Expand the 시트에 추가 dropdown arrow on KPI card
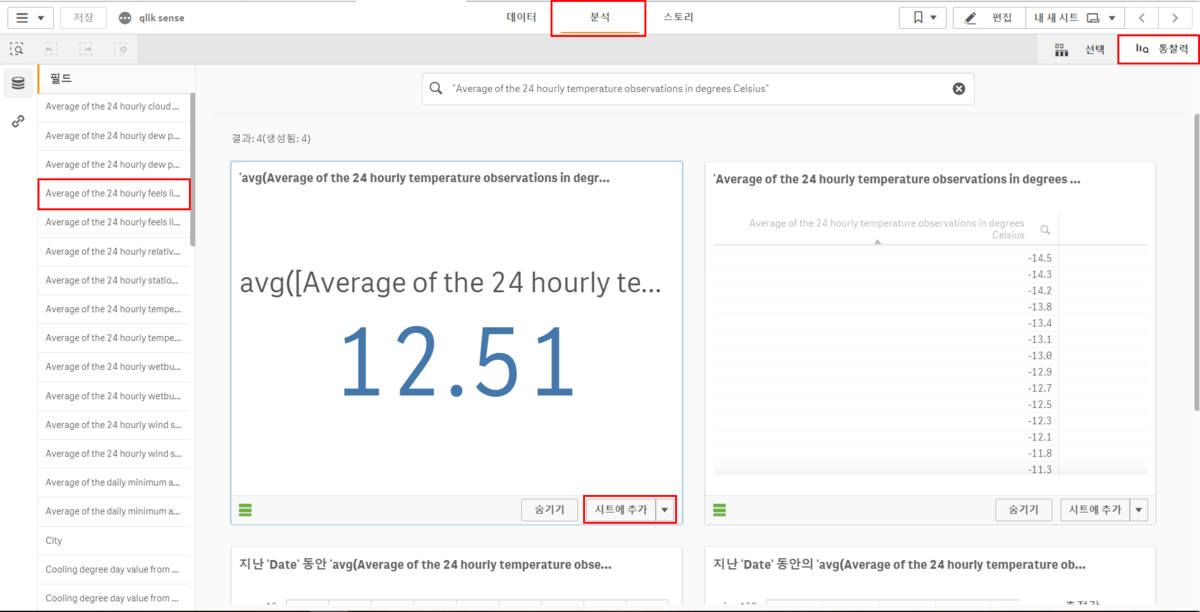This screenshot has height=612, width=1200. coord(665,510)
